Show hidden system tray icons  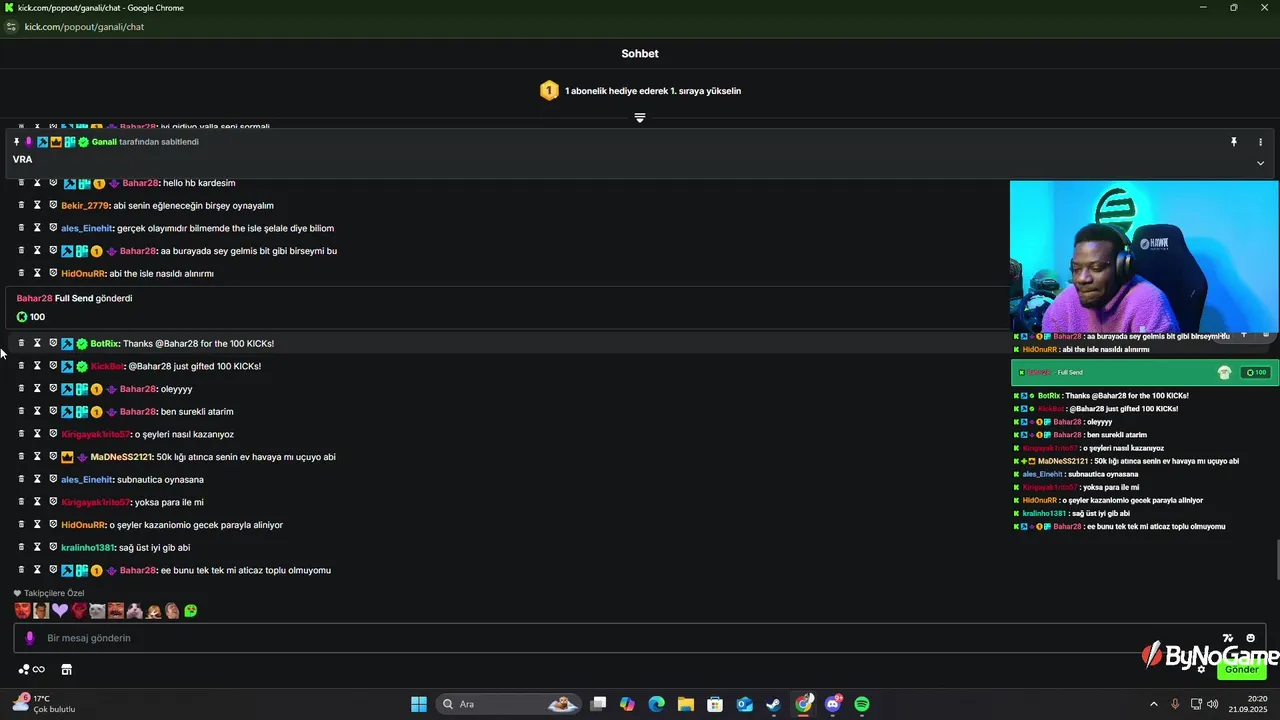pos(1153,704)
